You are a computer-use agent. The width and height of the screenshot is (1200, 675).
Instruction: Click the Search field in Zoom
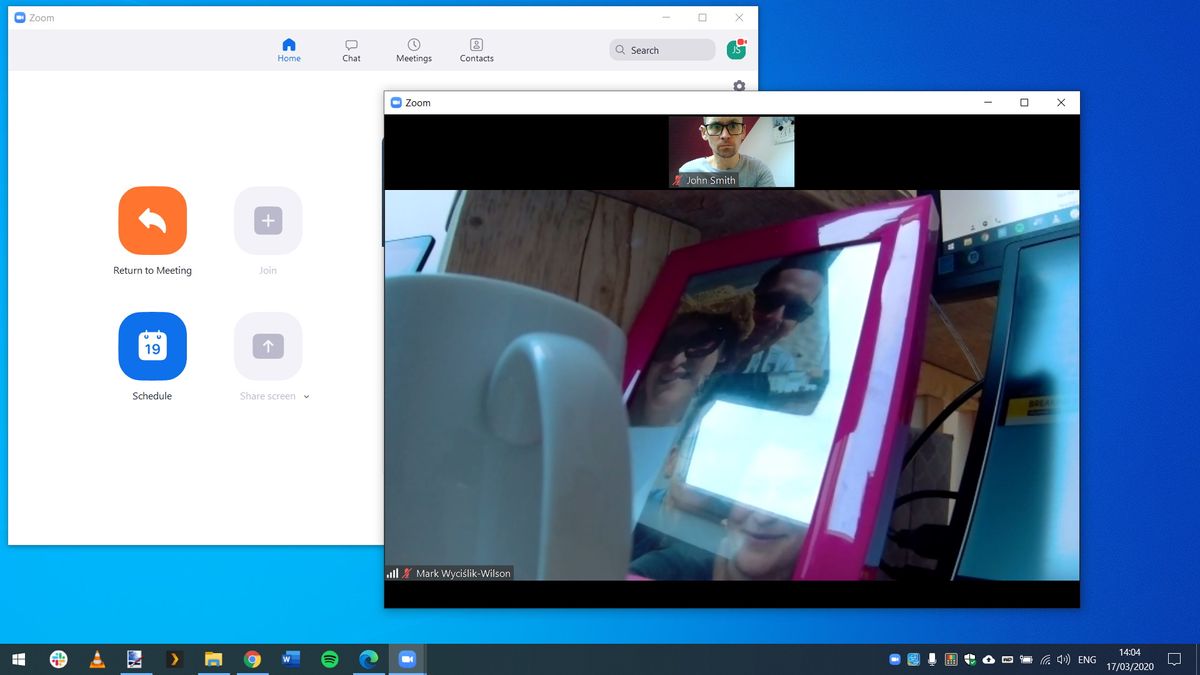pos(661,49)
